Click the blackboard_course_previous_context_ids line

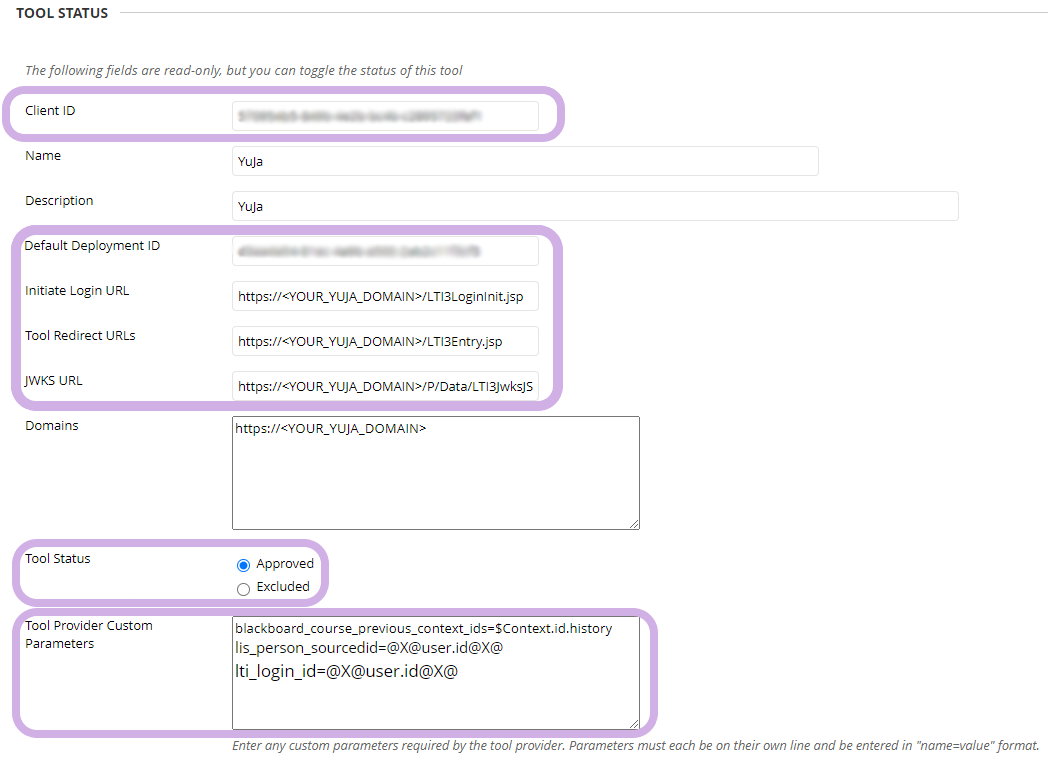423,628
